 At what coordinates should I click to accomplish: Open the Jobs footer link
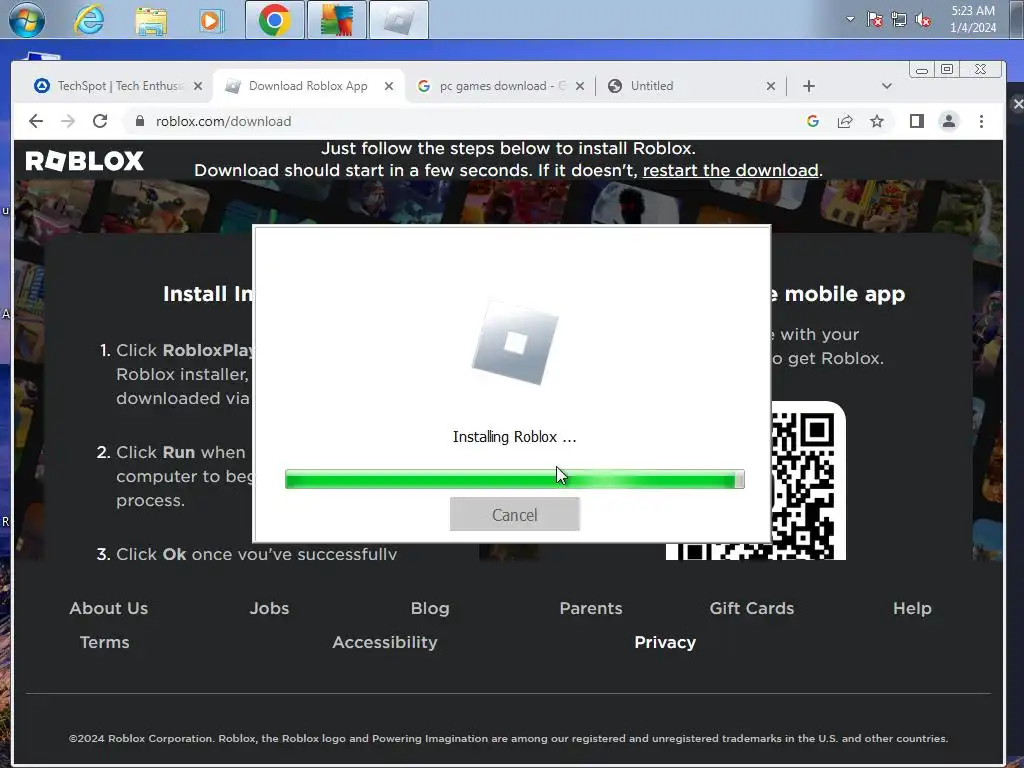click(269, 608)
